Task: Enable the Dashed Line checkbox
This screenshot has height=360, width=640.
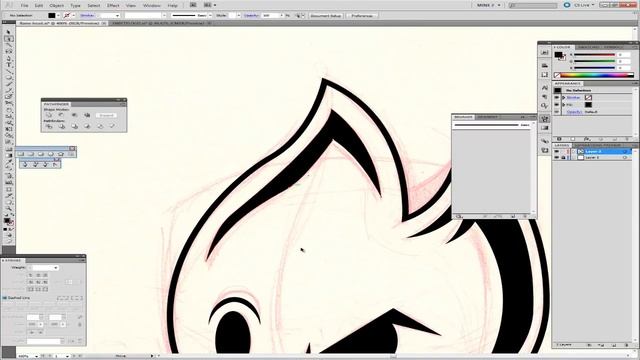Action: pyautogui.click(x=5, y=298)
